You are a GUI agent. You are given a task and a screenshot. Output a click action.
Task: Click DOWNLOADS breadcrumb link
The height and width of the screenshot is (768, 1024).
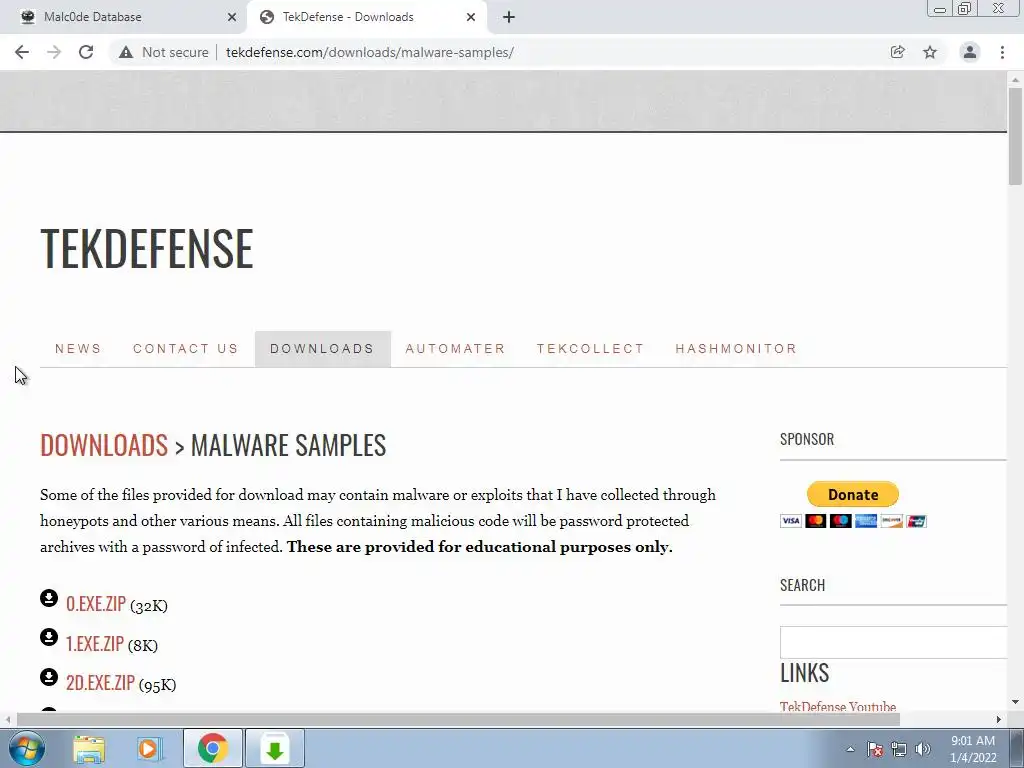[104, 445]
